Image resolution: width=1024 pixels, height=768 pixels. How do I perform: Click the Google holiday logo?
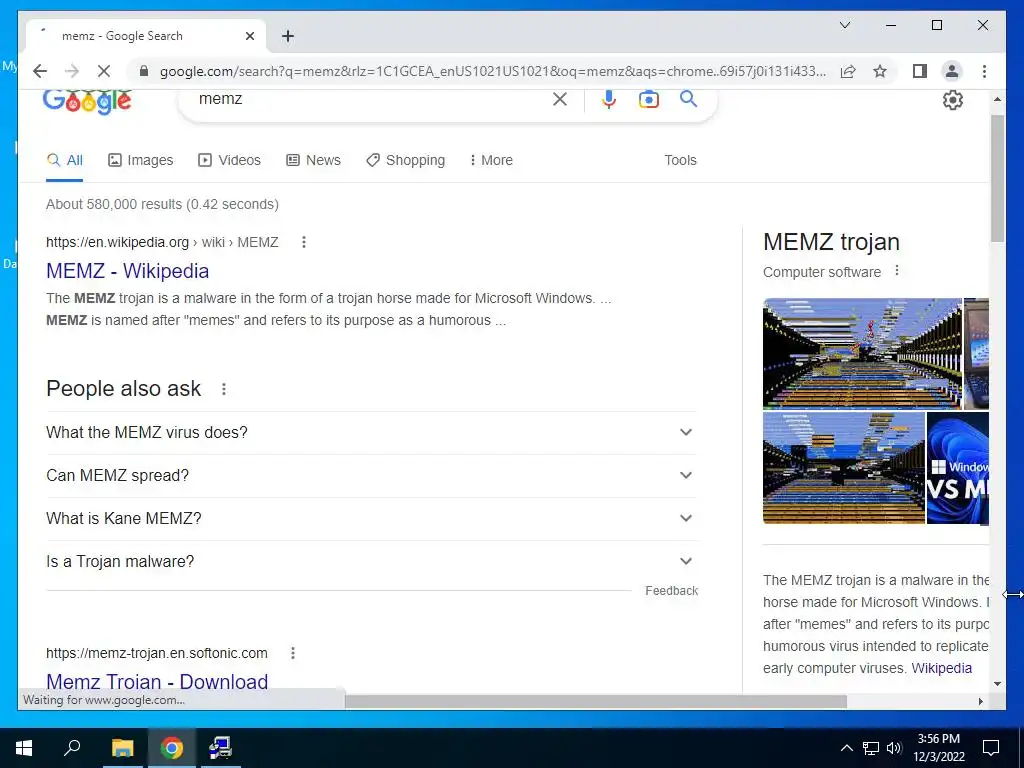coord(87,102)
